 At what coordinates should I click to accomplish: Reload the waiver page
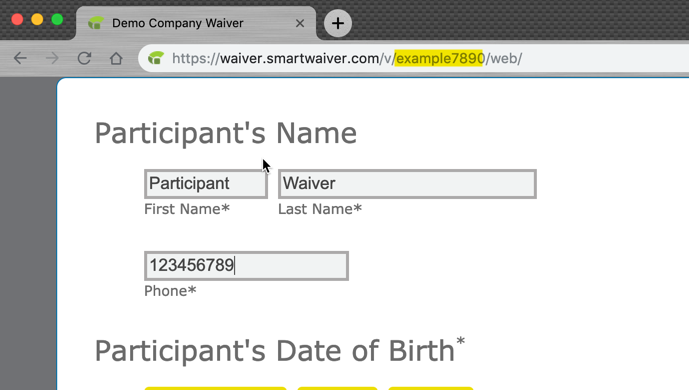point(84,58)
